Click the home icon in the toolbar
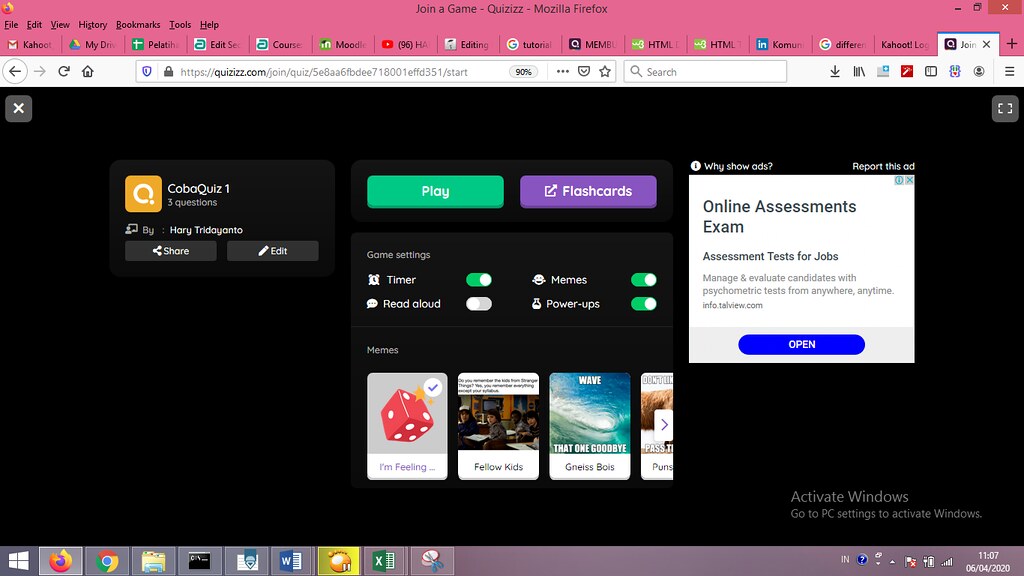1024x576 pixels. [x=88, y=71]
